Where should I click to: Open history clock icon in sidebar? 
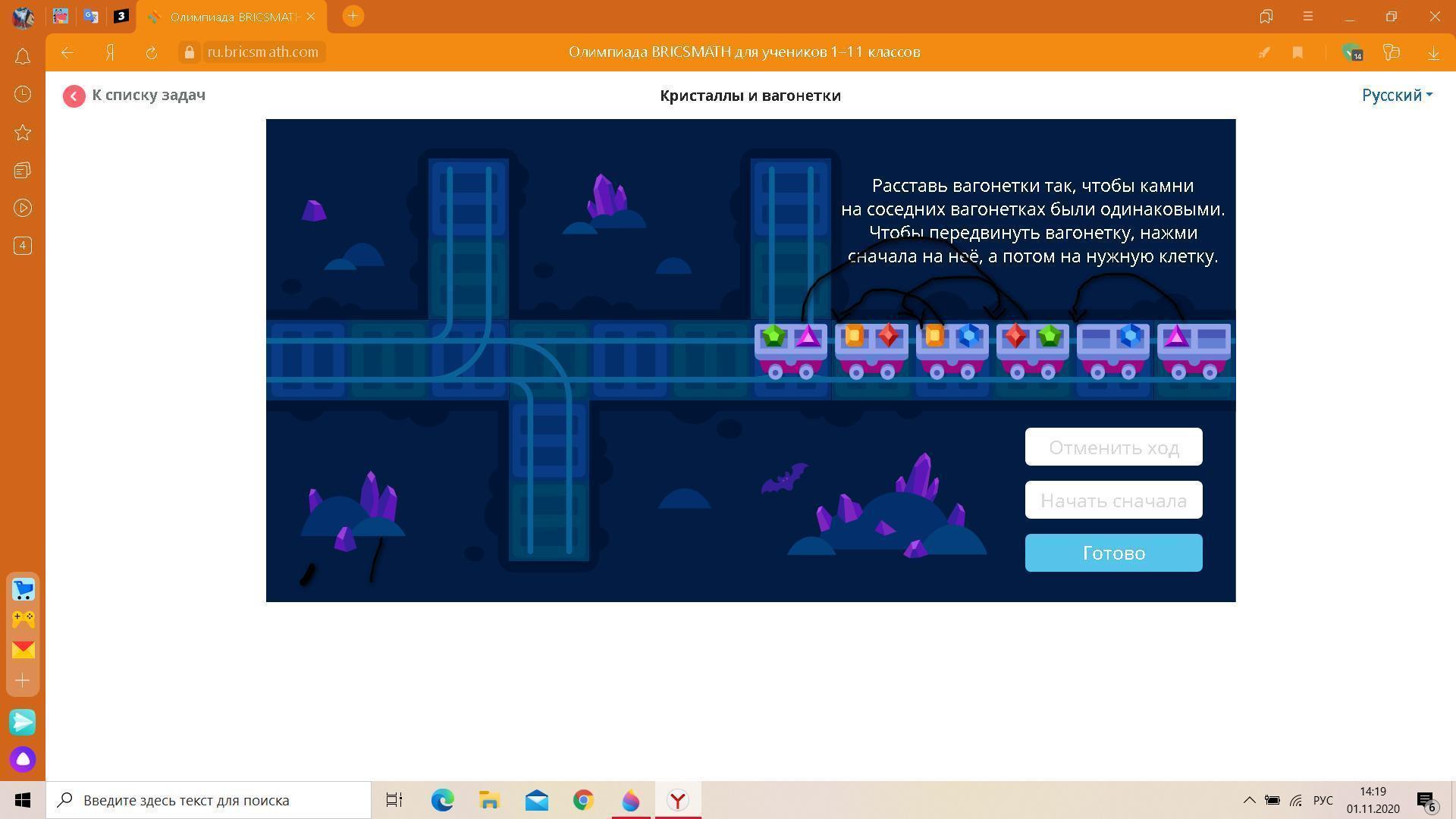coord(23,94)
